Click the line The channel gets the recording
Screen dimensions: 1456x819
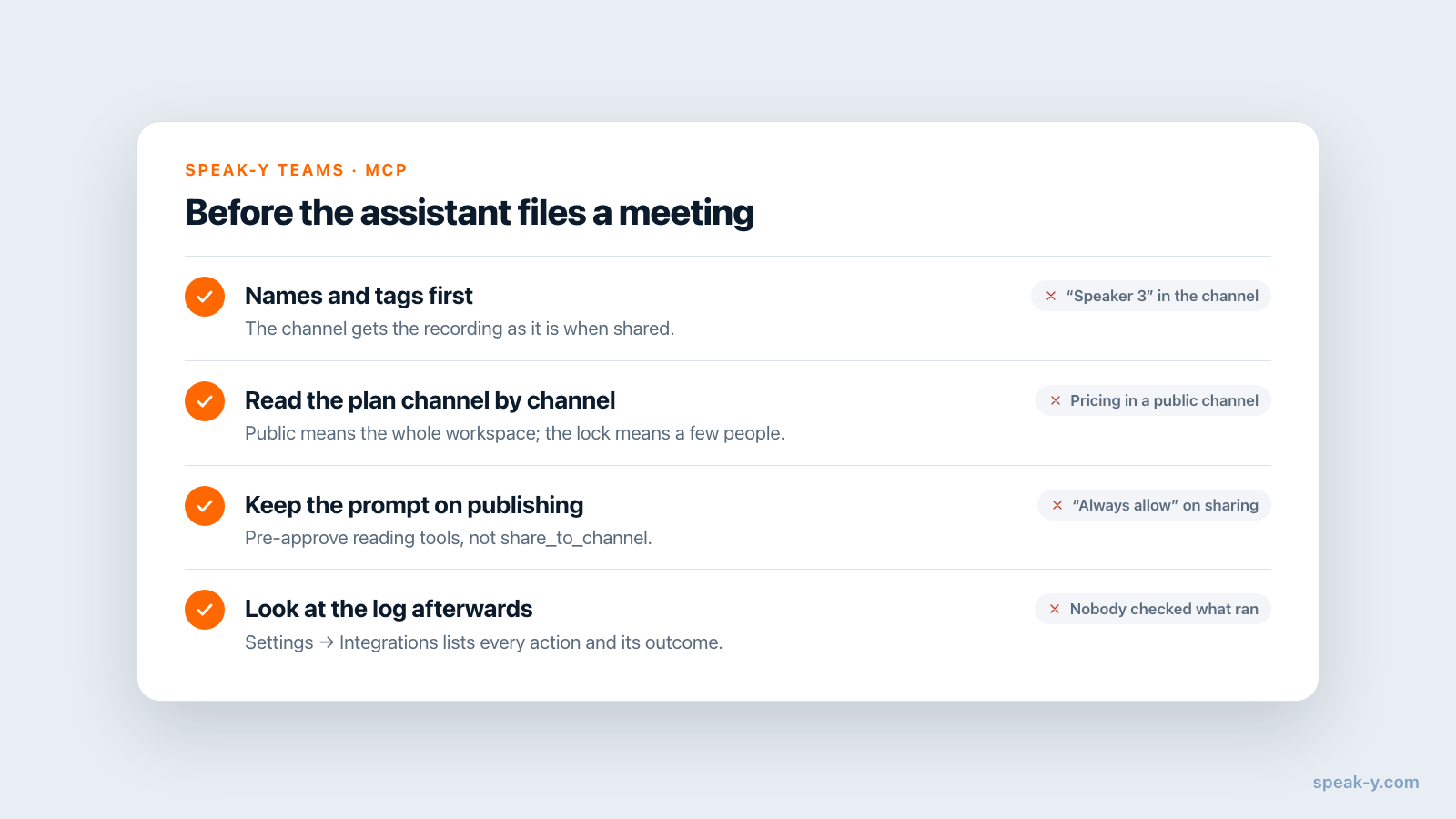pos(460,329)
